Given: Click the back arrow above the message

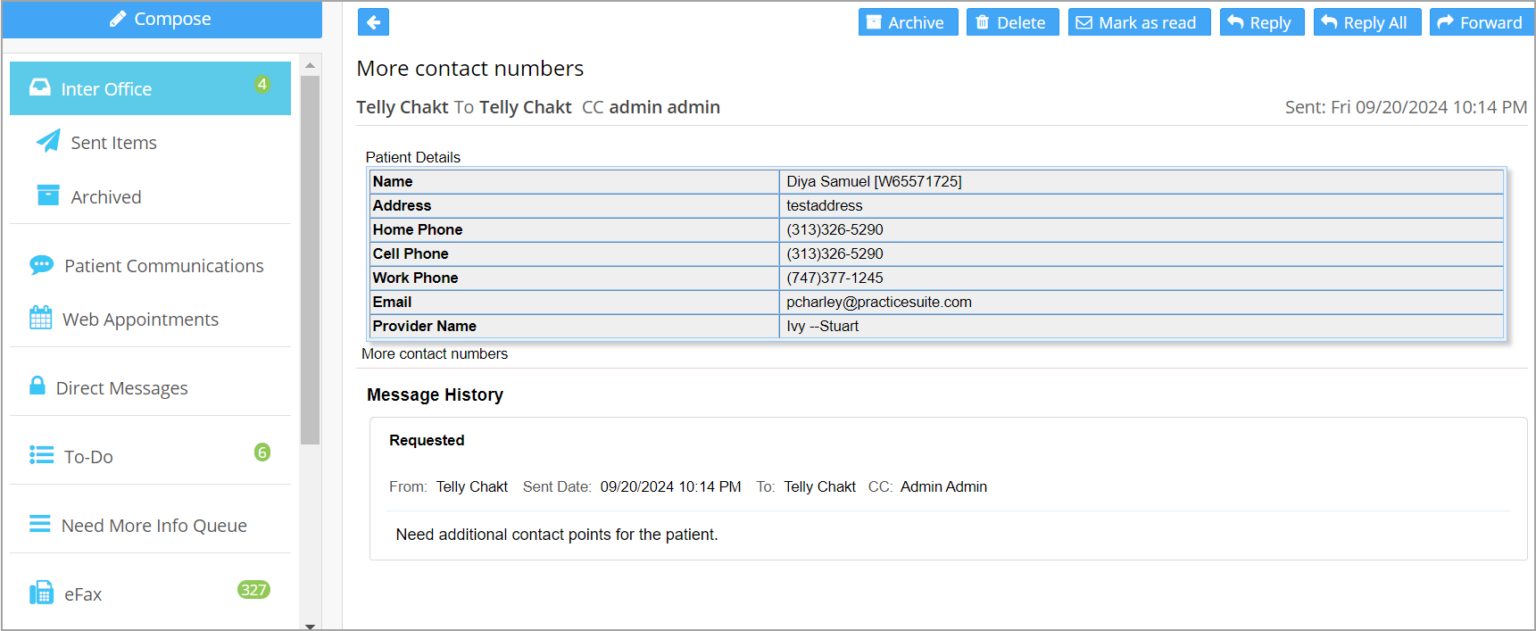Looking at the screenshot, I should [x=372, y=21].
